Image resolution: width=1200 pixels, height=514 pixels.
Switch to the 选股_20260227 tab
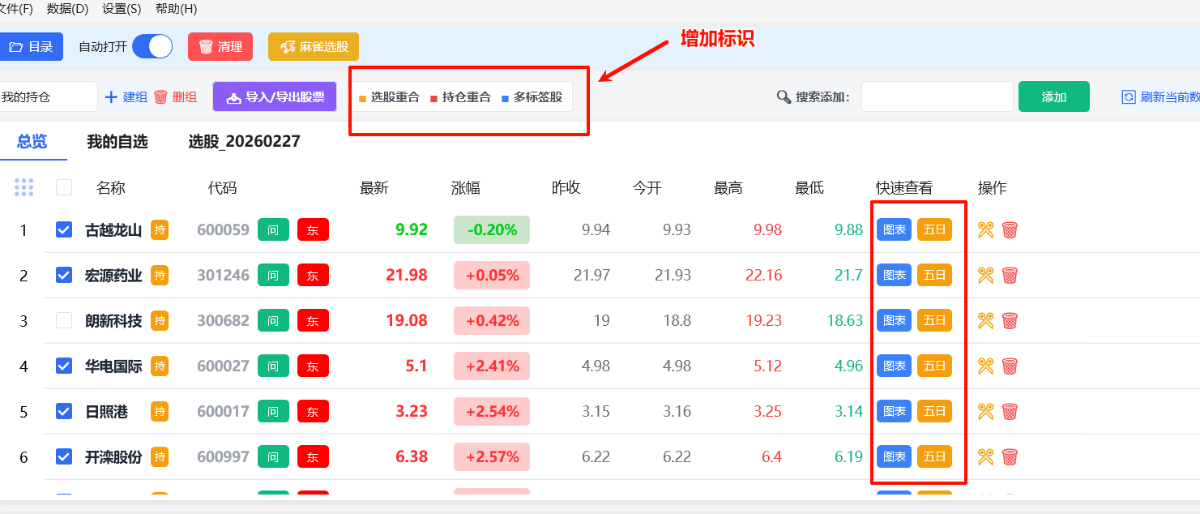point(244,142)
